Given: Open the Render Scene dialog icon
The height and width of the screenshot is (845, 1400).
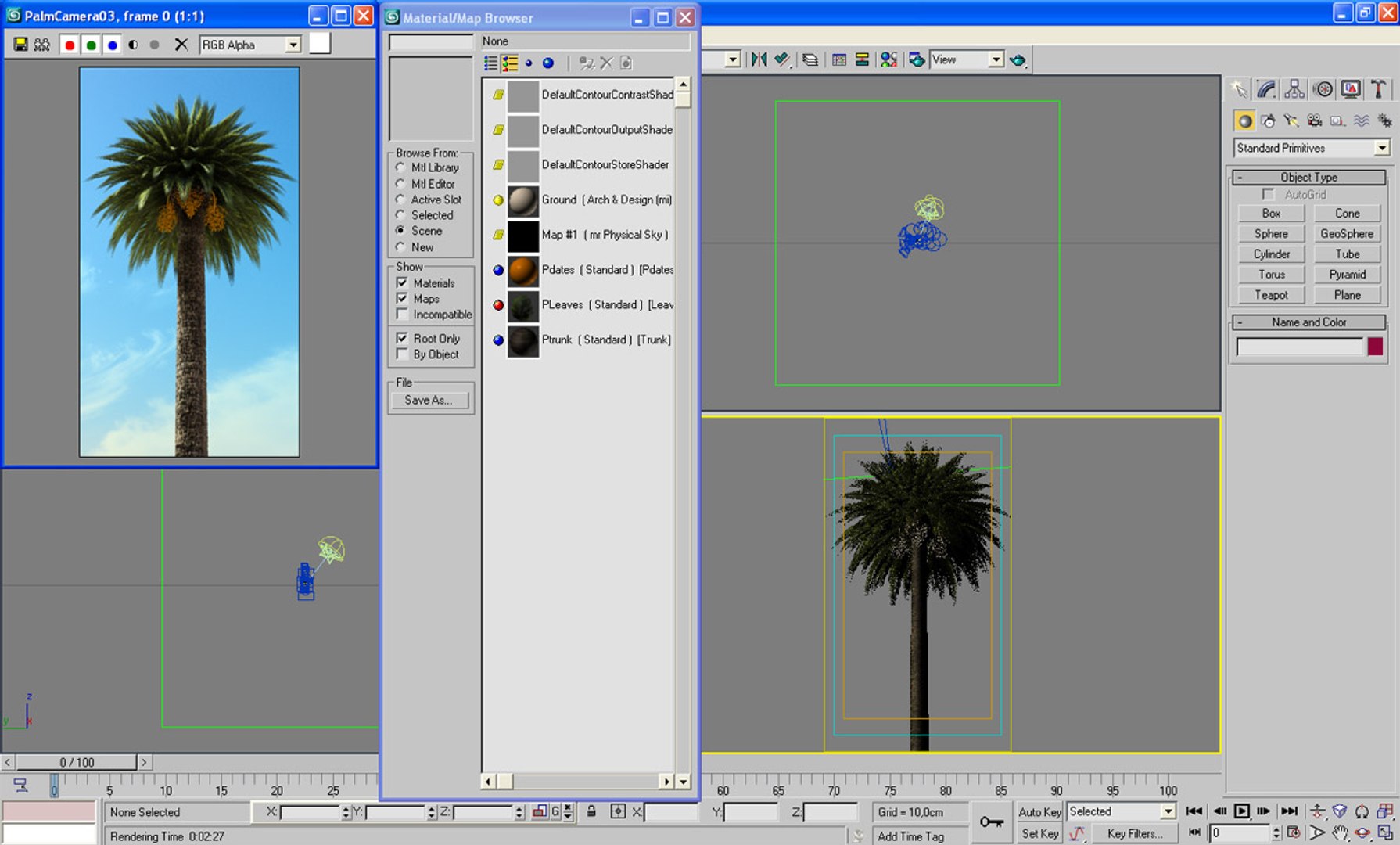Looking at the screenshot, I should (917, 59).
